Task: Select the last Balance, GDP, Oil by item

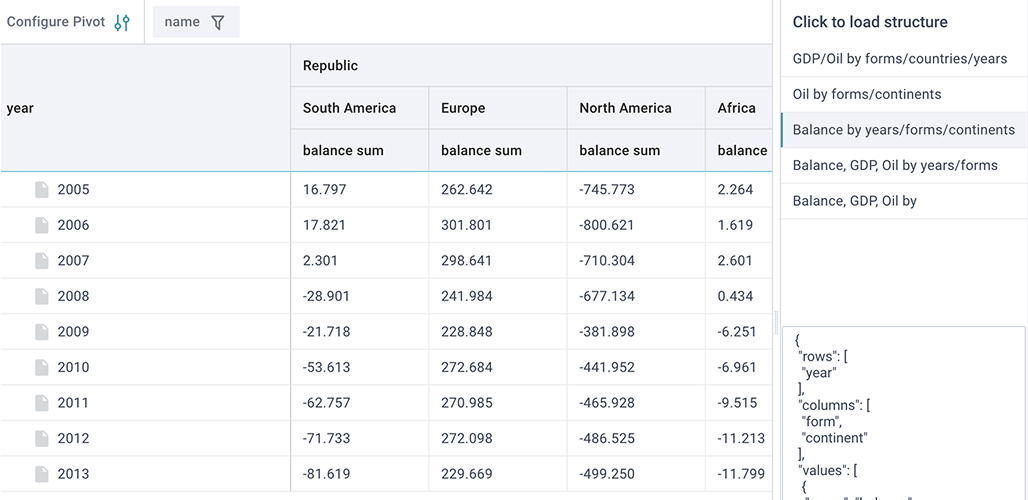Action: coord(855,201)
